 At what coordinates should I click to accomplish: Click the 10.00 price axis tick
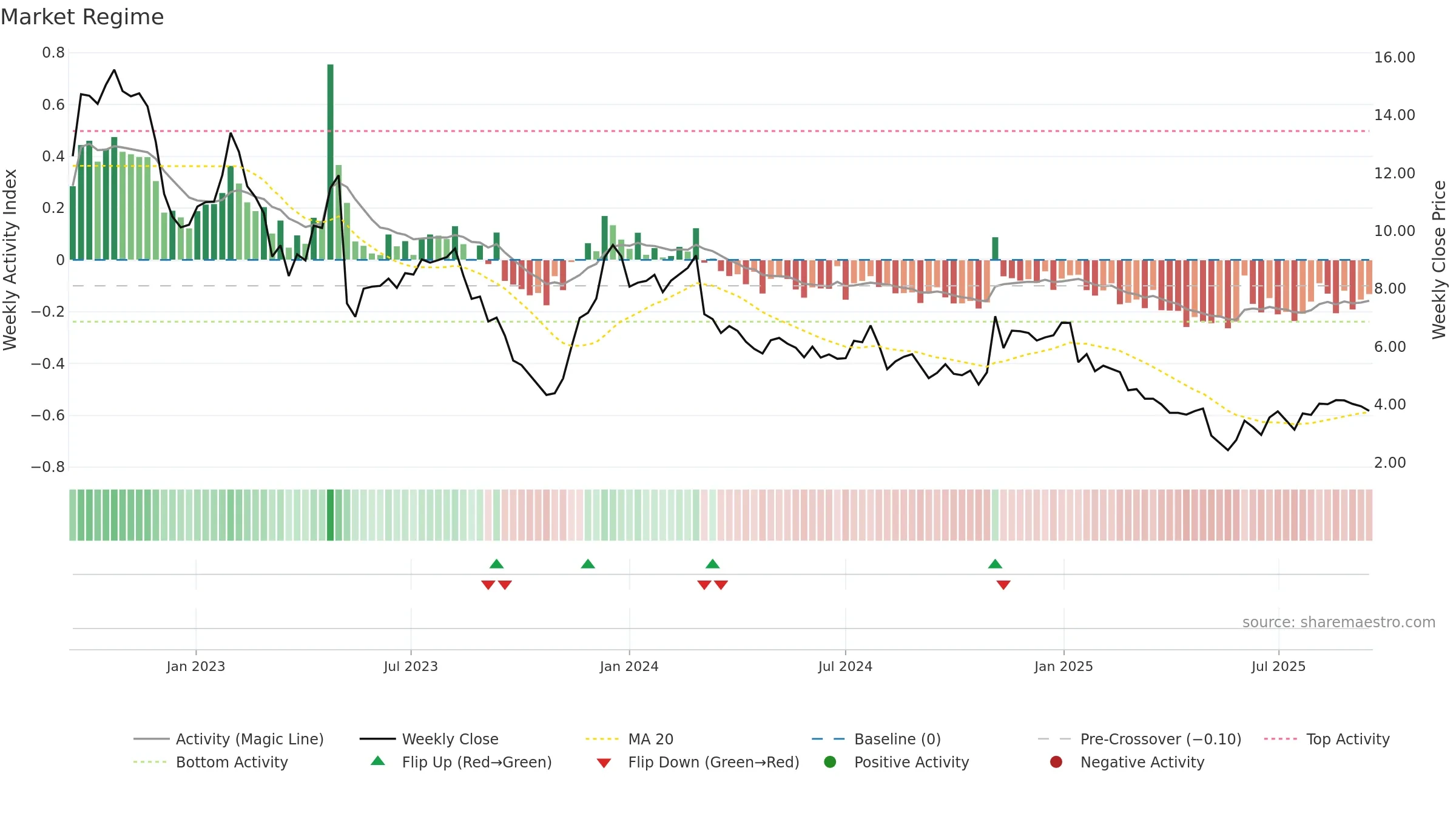(1395, 231)
